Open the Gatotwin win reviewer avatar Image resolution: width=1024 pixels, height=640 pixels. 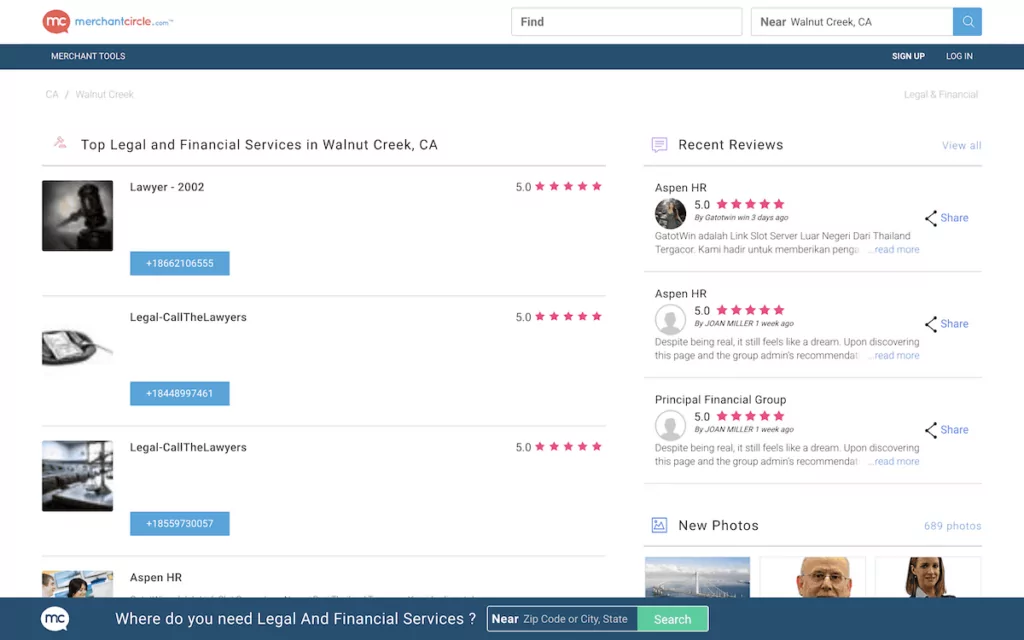pos(670,213)
